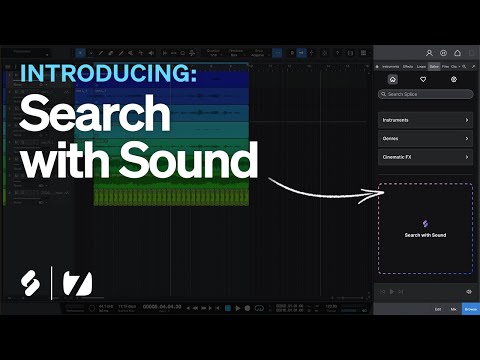Image resolution: width=480 pixels, height=360 pixels.
Task: Select the Eraser tool
Action: coord(110,53)
